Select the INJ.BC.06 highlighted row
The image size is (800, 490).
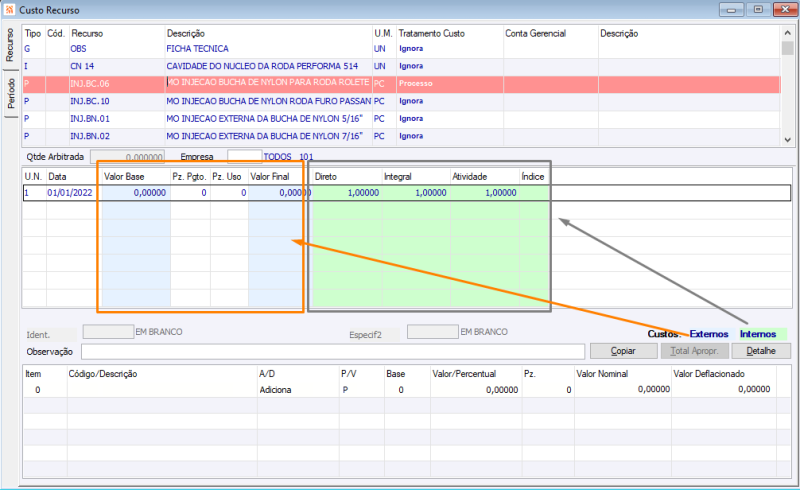pyautogui.click(x=401, y=84)
